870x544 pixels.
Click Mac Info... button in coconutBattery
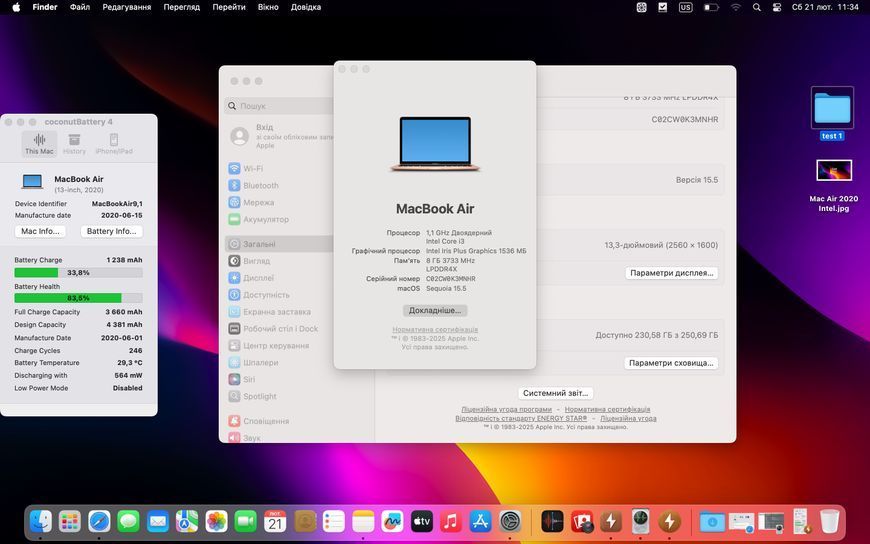click(40, 231)
